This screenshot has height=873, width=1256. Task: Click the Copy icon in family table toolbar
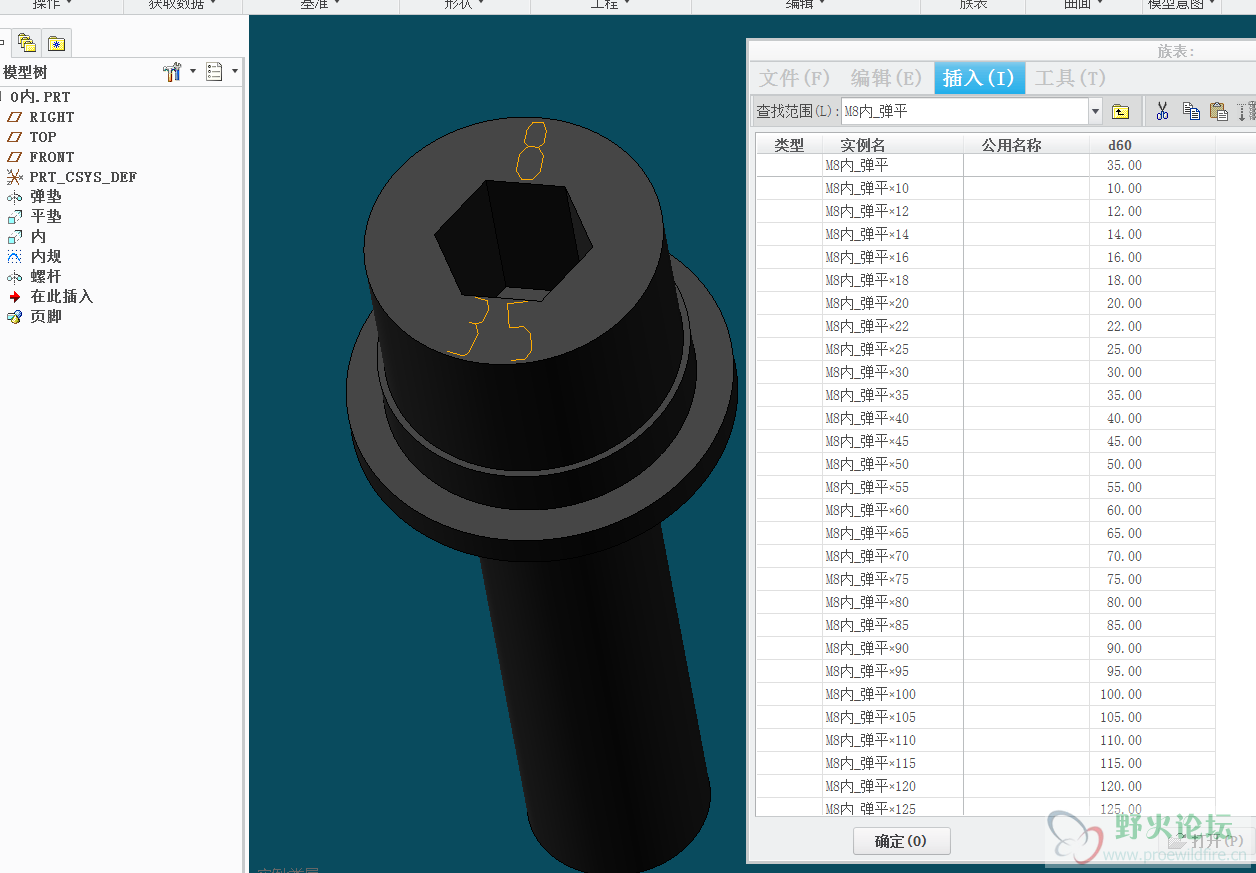(1191, 111)
